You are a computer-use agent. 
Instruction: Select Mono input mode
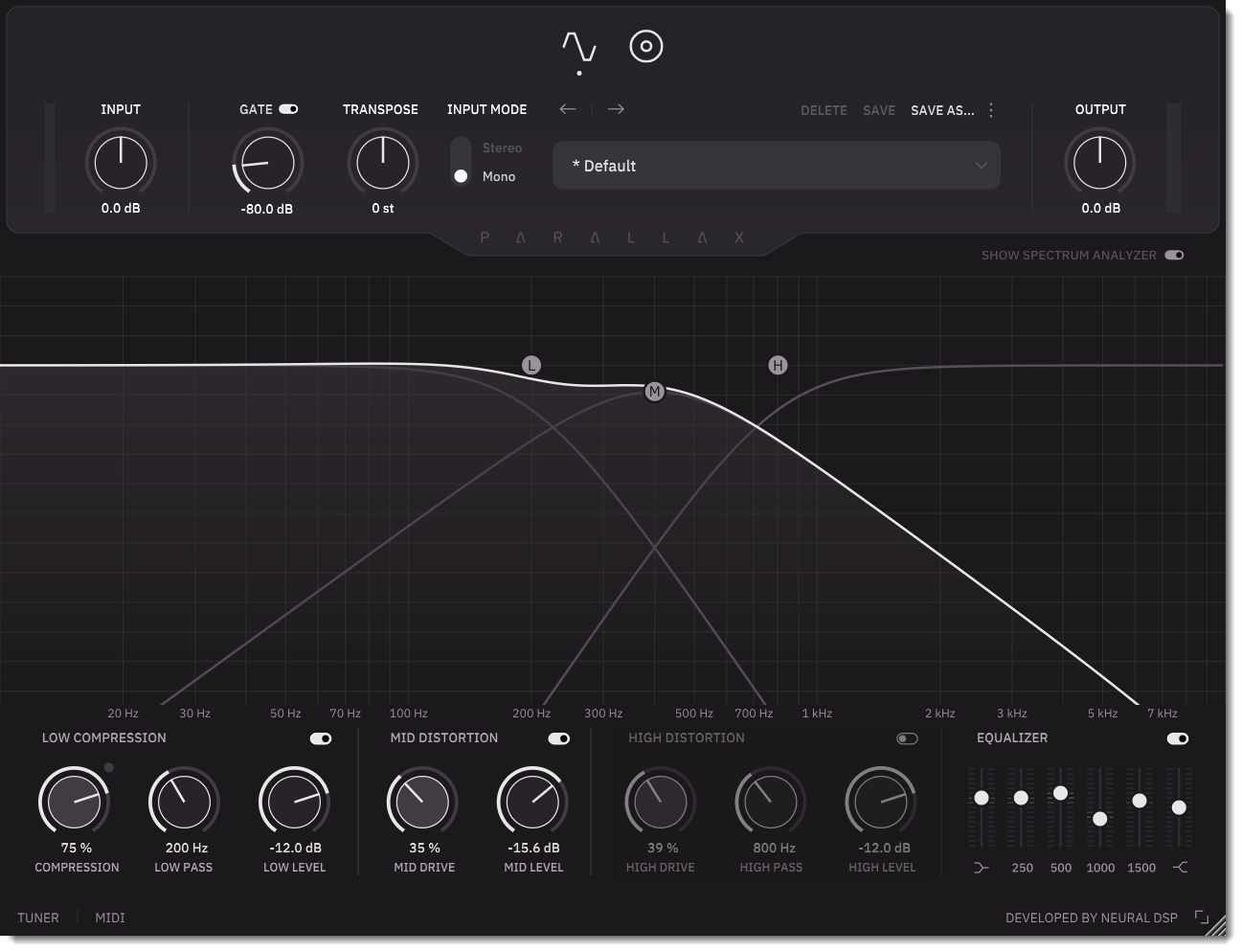[x=499, y=176]
